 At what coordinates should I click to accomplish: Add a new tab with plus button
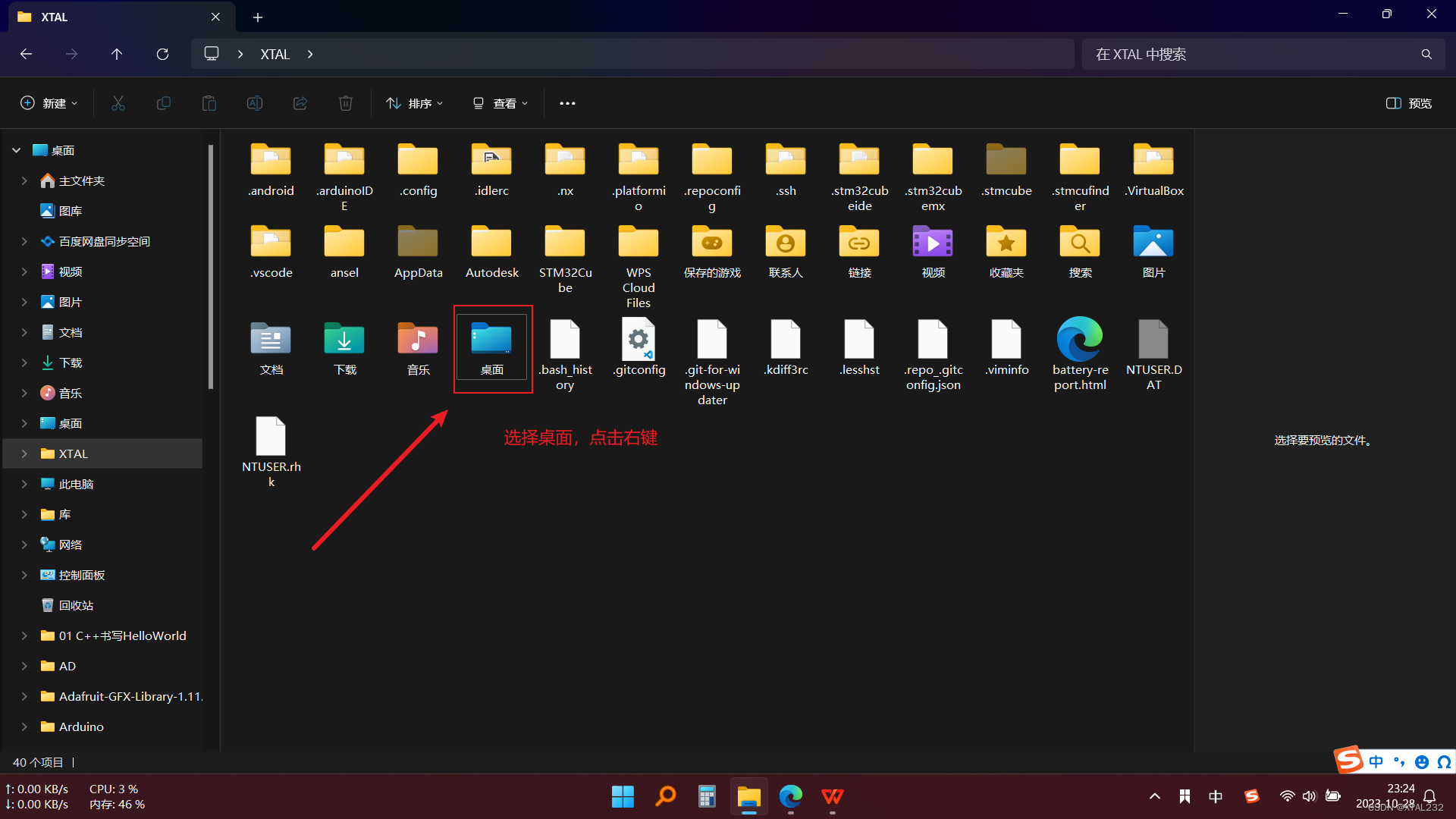(x=258, y=17)
